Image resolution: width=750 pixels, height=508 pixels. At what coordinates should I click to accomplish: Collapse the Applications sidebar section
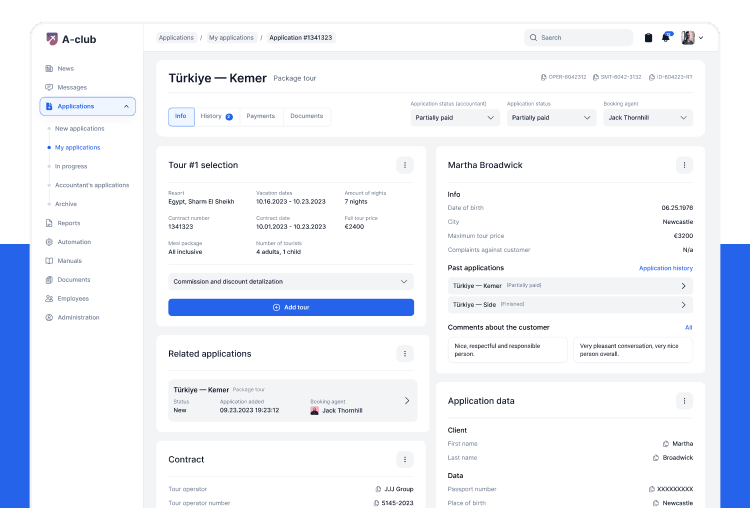click(x=126, y=106)
